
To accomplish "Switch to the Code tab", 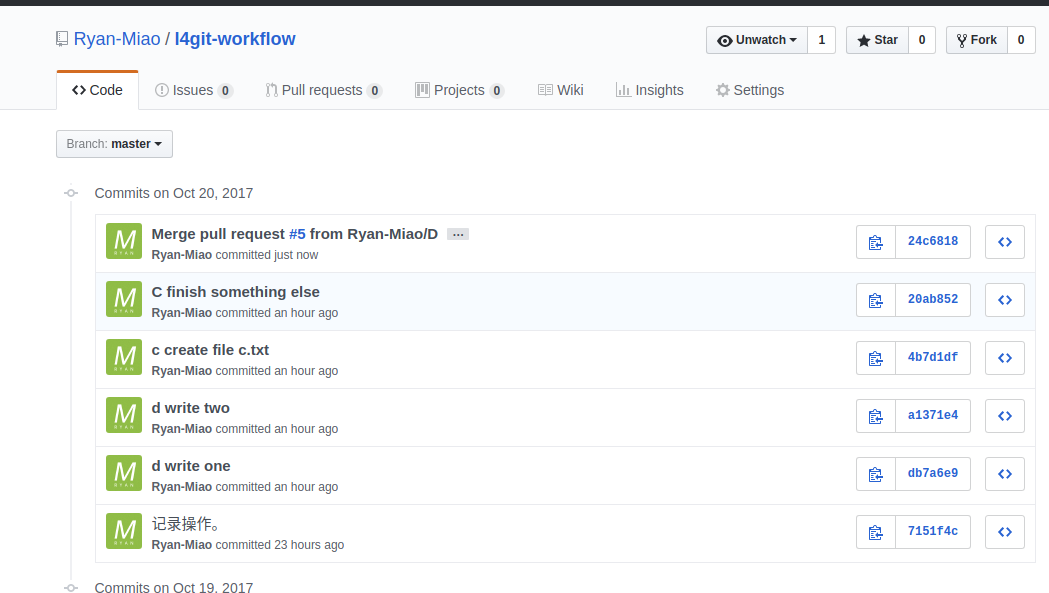I will point(98,90).
